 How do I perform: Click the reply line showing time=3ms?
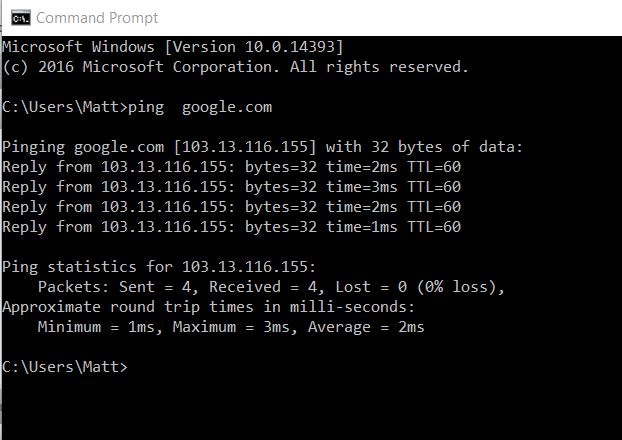tap(231, 187)
